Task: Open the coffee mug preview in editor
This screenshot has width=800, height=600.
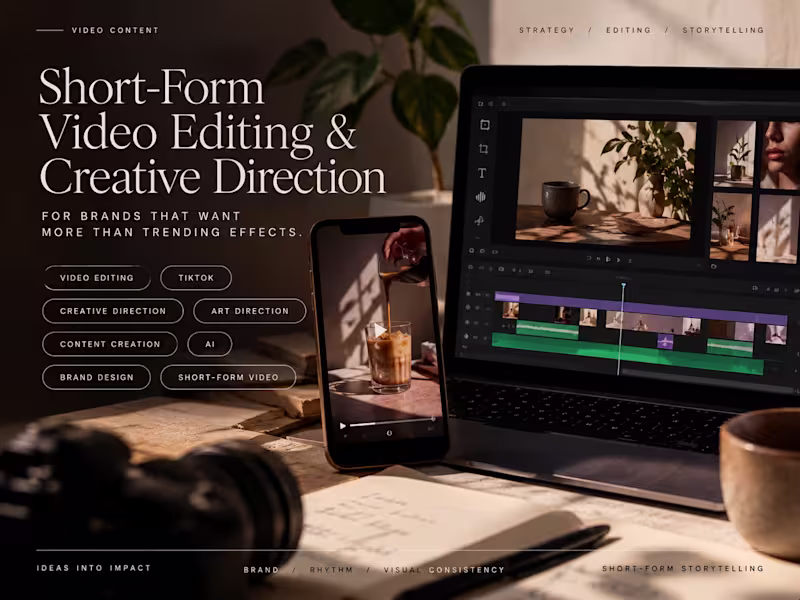Action: (606, 180)
